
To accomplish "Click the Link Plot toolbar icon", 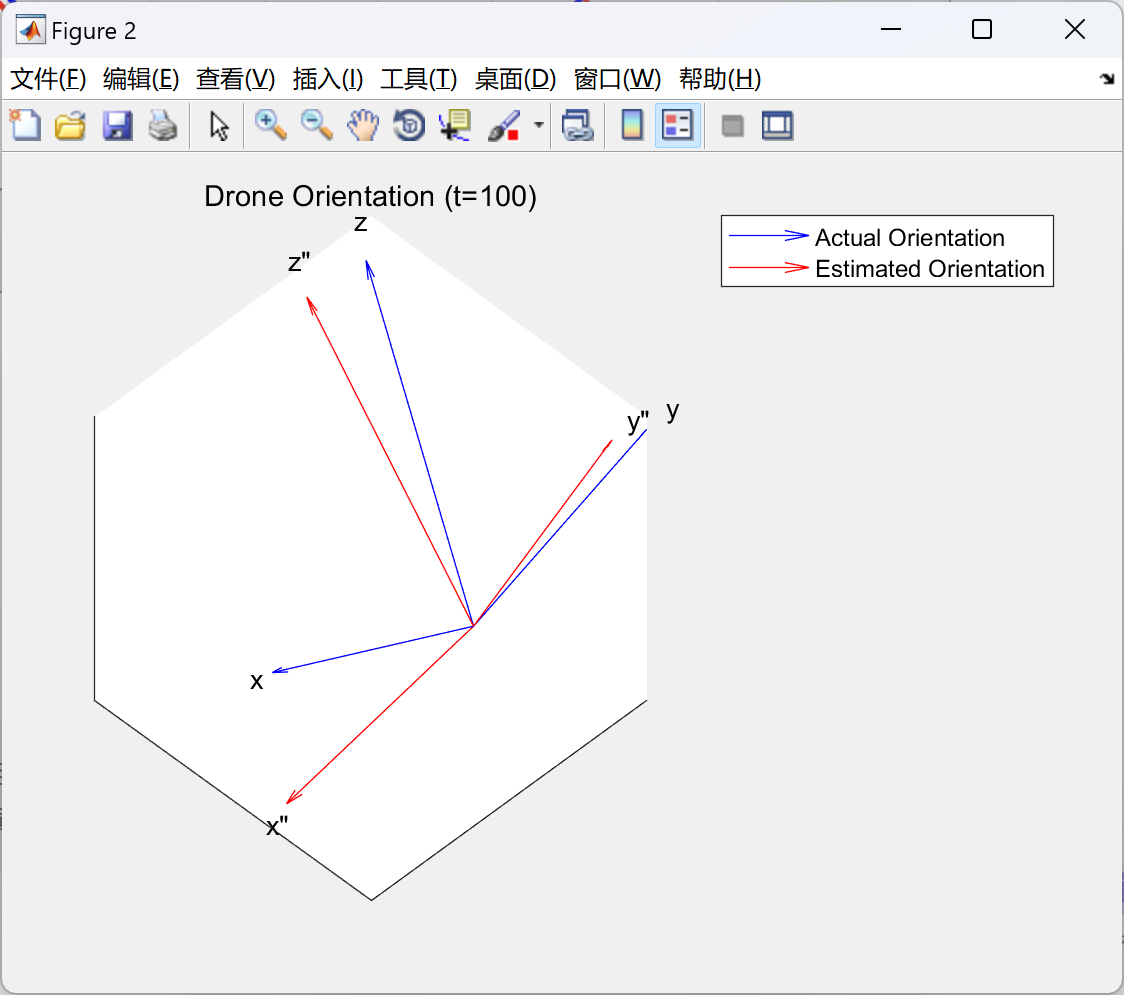I will click(x=578, y=125).
